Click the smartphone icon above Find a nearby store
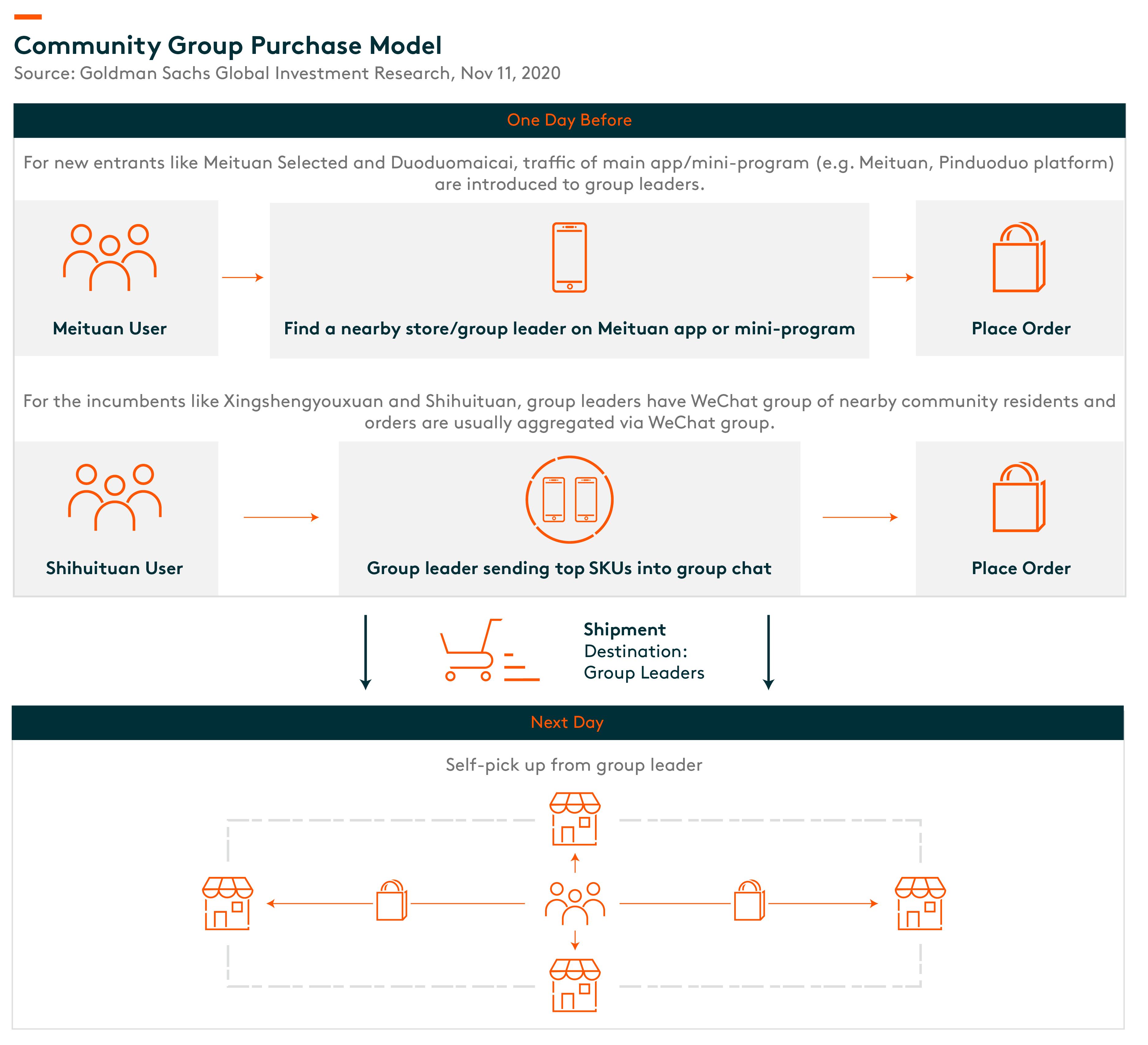Screen dimensions: 1148x1045 click(570, 257)
